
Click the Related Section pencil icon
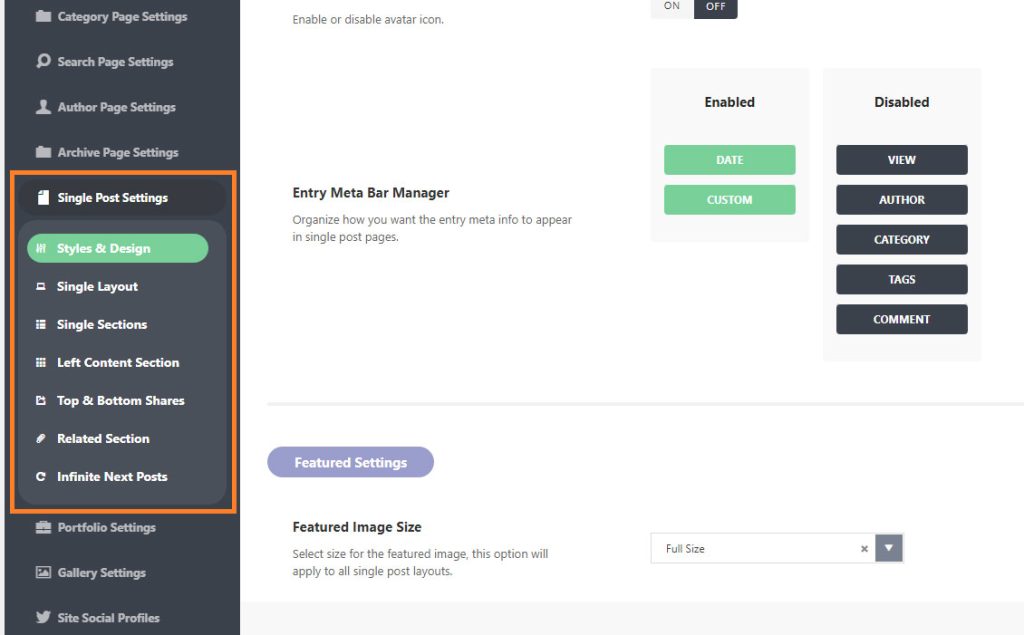point(40,438)
